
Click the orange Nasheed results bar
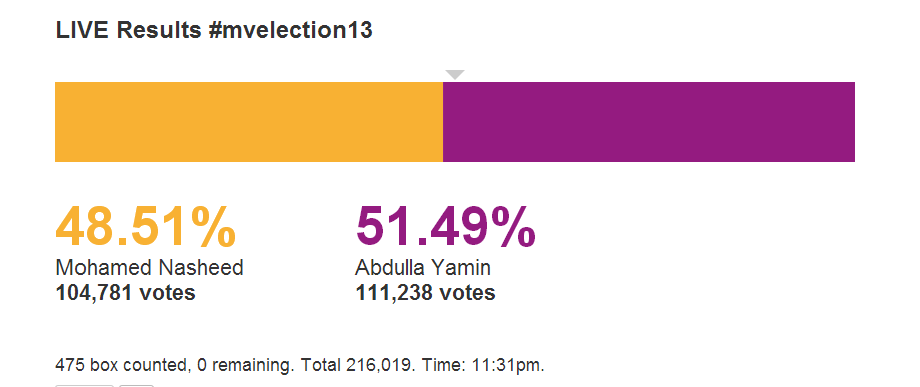249,122
